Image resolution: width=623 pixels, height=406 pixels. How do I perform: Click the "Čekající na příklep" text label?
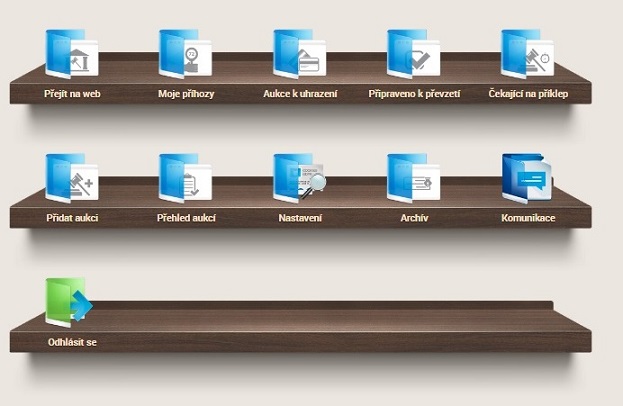[526, 94]
